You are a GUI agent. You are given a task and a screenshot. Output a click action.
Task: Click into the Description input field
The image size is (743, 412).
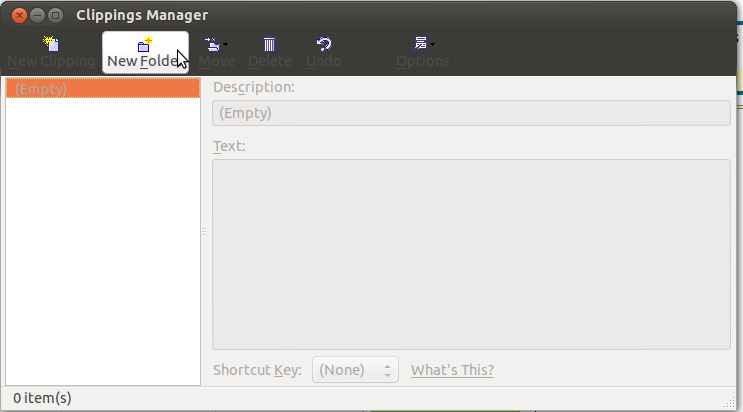pos(471,113)
